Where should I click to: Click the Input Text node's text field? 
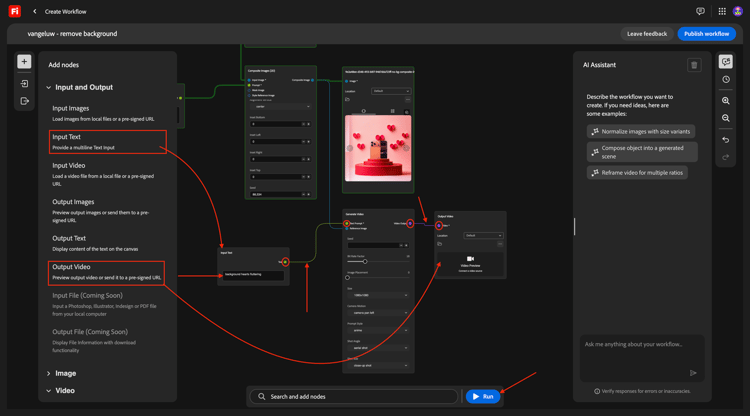coord(254,275)
